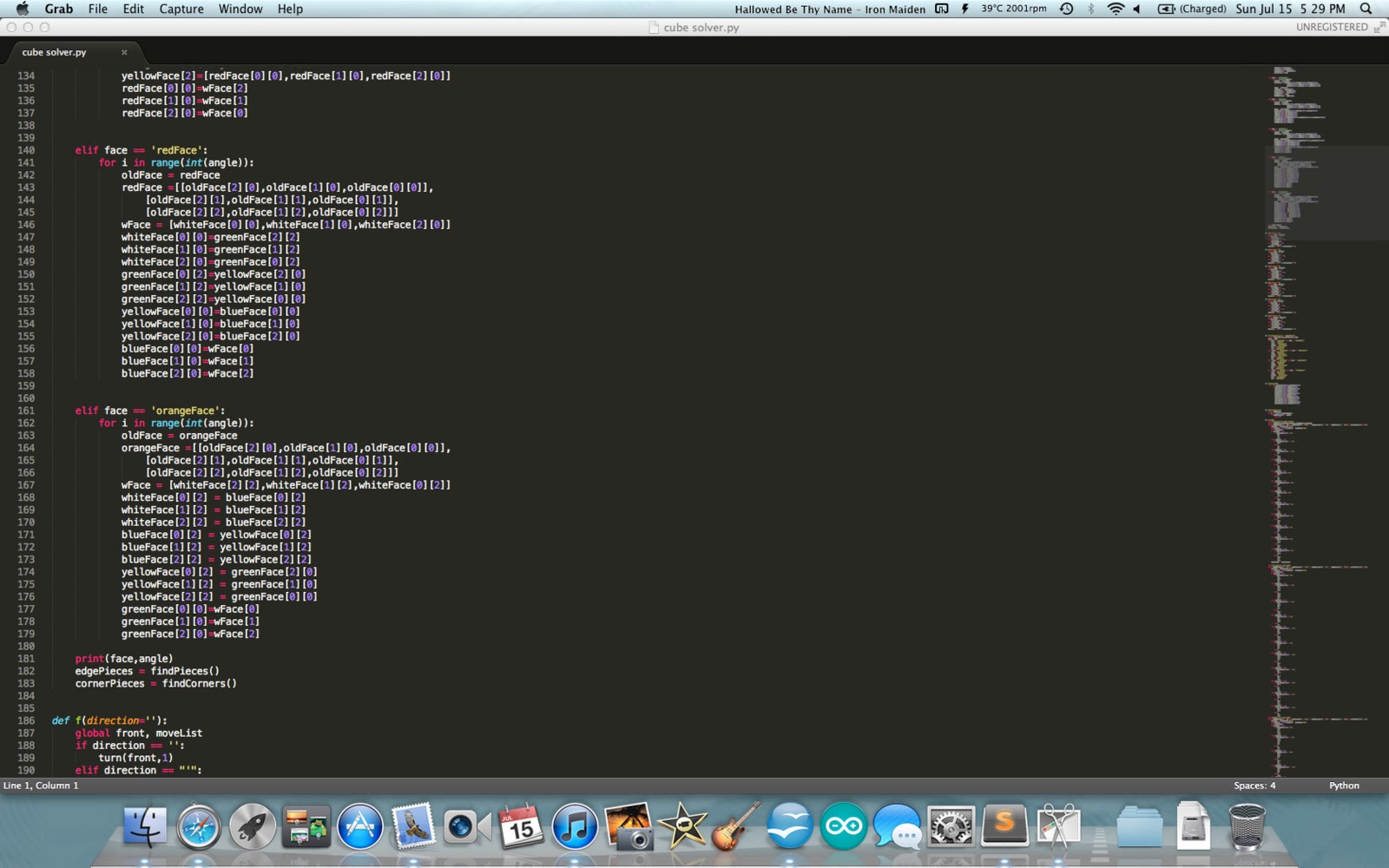1389x868 pixels.
Task: Click the Grab scissors dock icon
Action: (x=1058, y=825)
